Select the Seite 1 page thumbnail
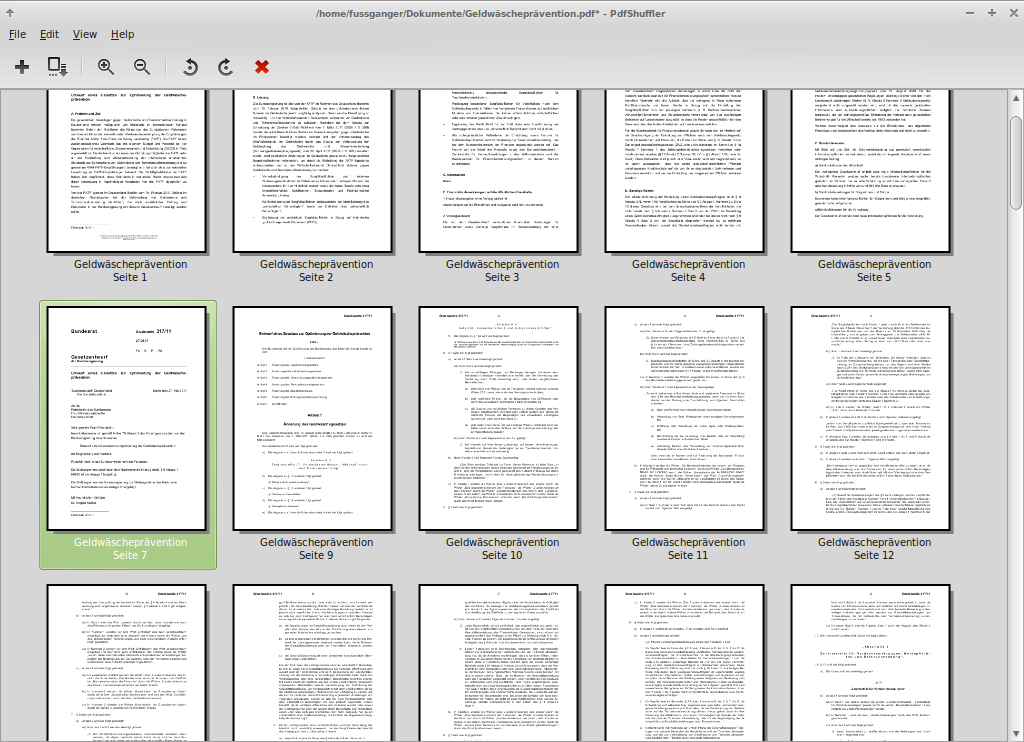 pos(127,171)
